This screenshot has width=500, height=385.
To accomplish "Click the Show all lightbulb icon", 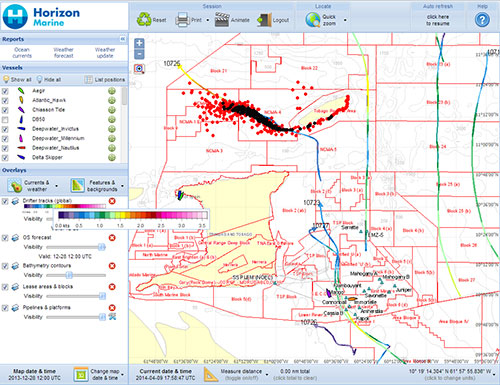I will [x=6, y=79].
